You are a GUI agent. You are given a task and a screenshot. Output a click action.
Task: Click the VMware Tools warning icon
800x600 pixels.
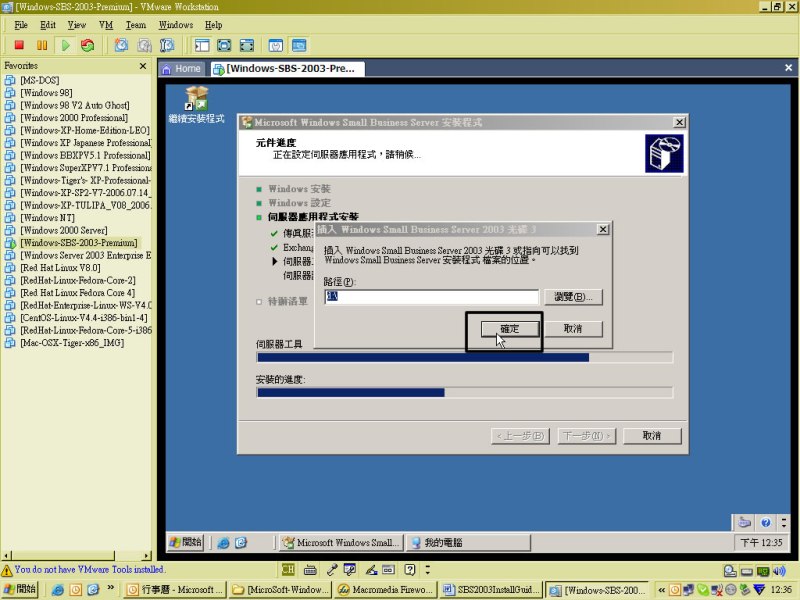[7, 570]
